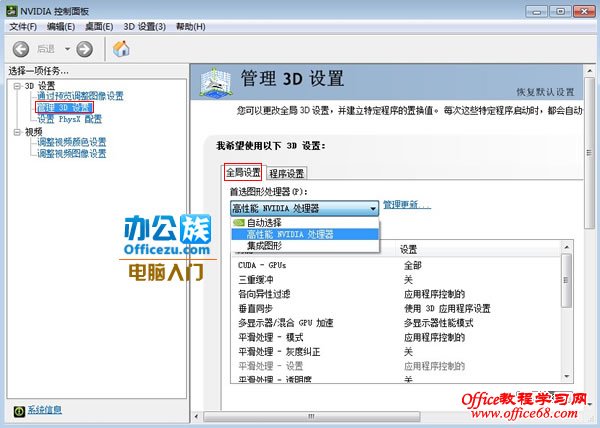Image resolution: width=600 pixels, height=428 pixels.
Task: Click main panel vertical scrollbar thumb
Action: click(x=589, y=153)
